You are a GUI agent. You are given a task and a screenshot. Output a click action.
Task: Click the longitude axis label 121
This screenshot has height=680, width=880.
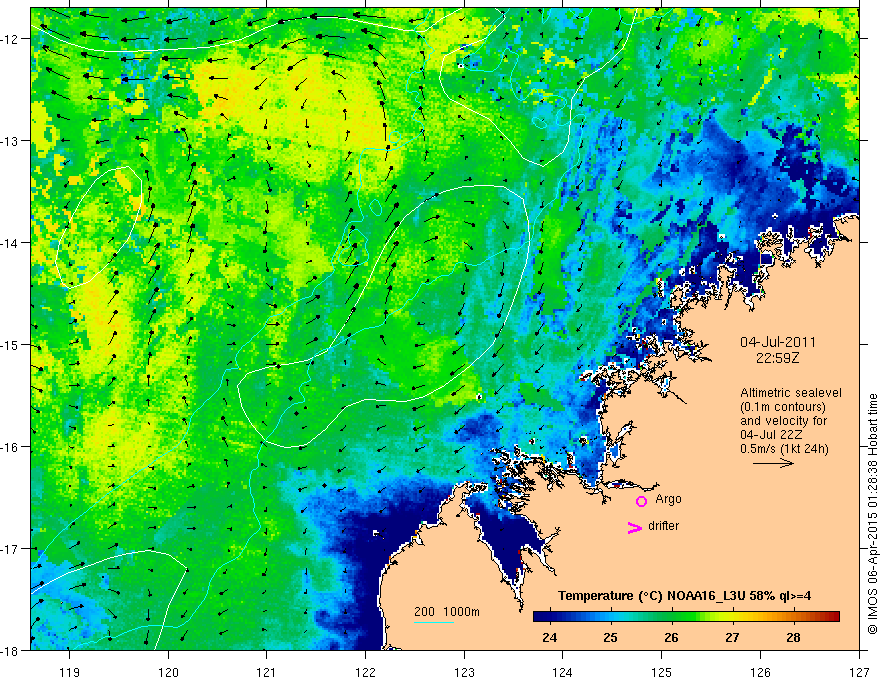click(267, 672)
